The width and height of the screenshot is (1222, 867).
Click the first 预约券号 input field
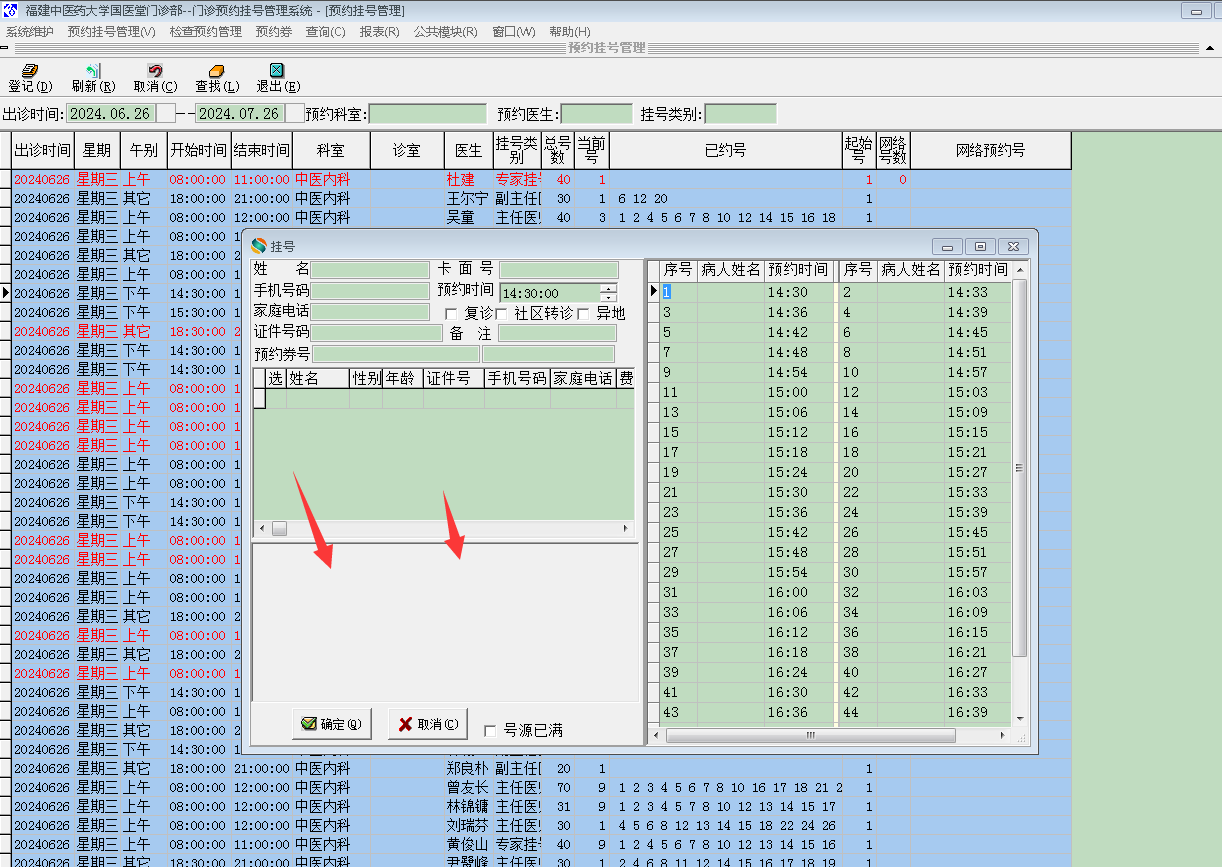pyautogui.click(x=396, y=354)
